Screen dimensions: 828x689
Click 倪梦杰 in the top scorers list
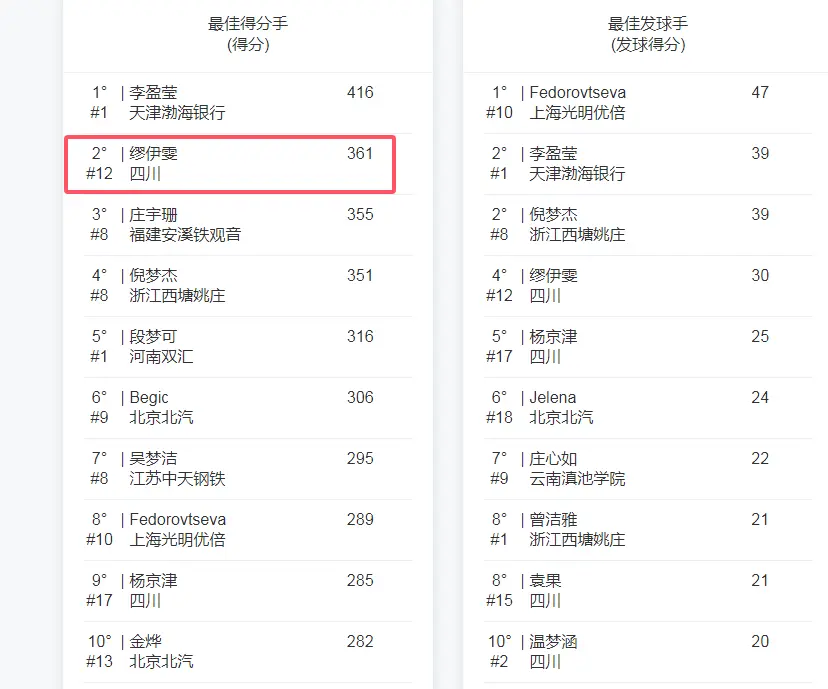(154, 276)
